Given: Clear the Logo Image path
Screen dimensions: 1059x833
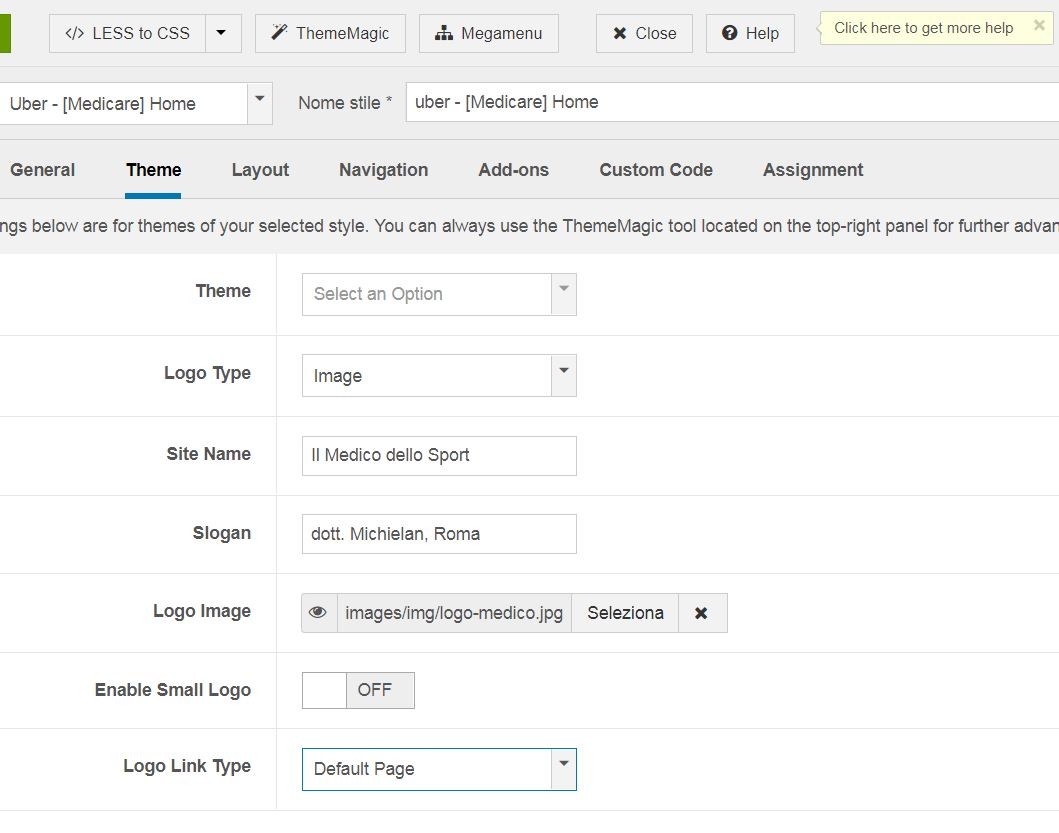Looking at the screenshot, I should (701, 613).
